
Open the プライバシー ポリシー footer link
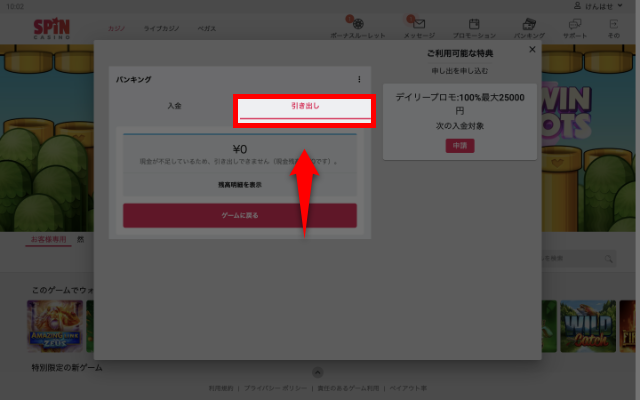point(274,388)
